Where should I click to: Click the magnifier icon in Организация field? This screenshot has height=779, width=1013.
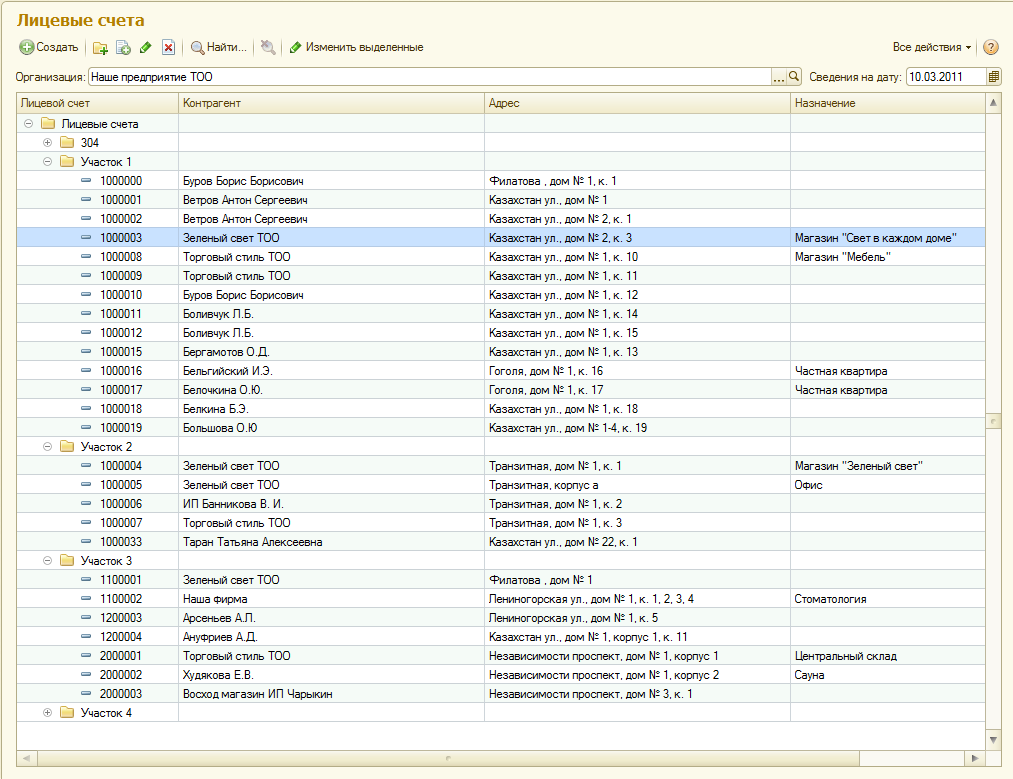tap(795, 76)
